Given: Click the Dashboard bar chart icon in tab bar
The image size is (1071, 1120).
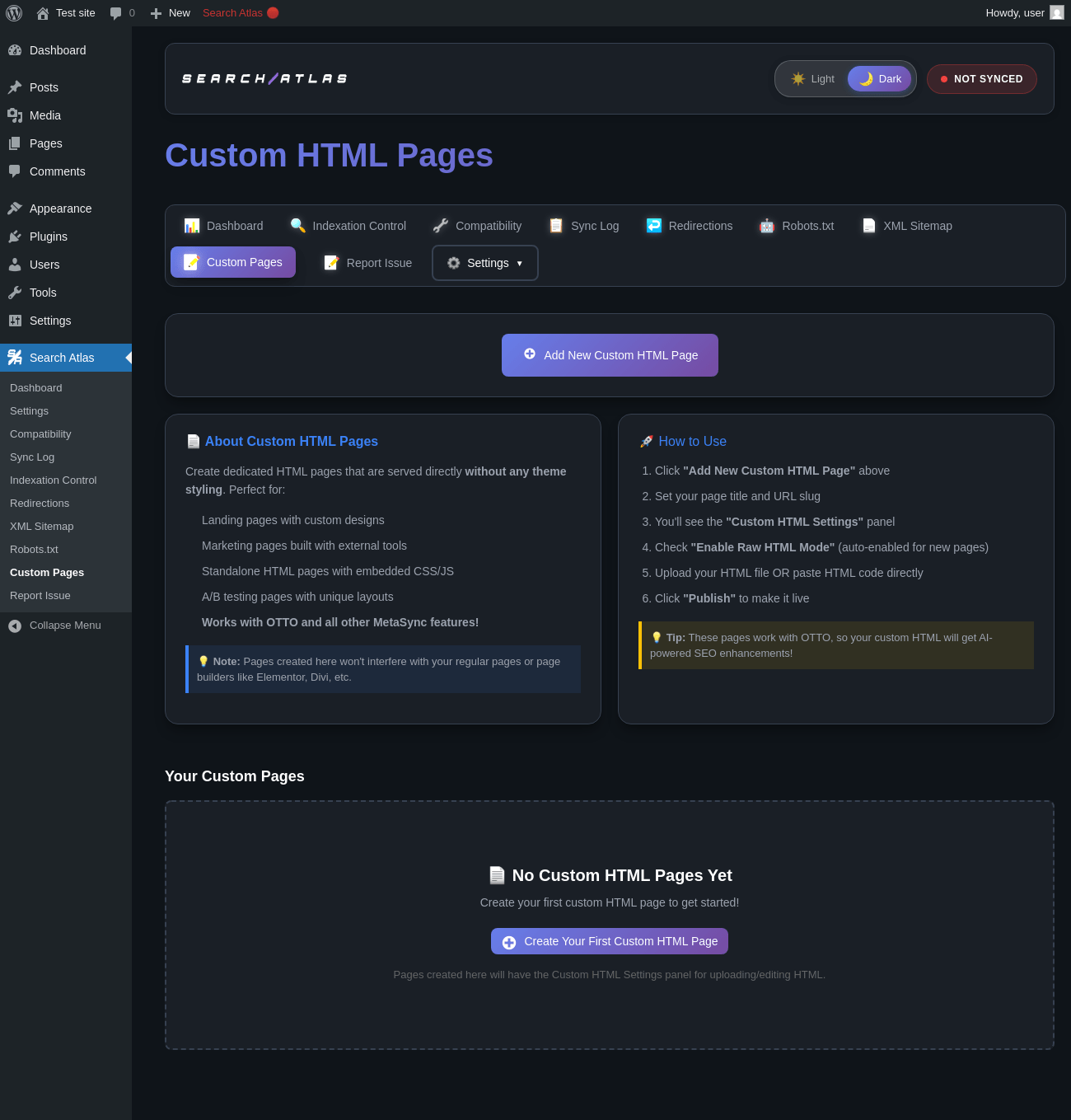Looking at the screenshot, I should click(x=192, y=226).
